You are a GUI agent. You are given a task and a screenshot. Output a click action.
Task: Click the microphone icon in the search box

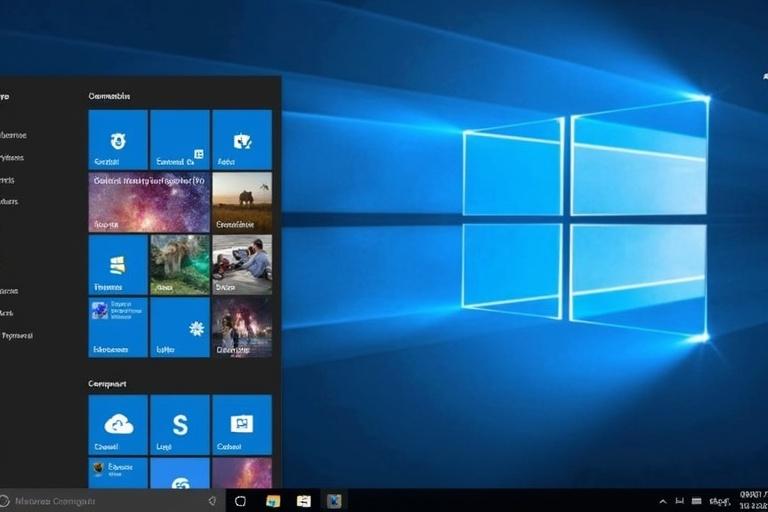pos(212,501)
